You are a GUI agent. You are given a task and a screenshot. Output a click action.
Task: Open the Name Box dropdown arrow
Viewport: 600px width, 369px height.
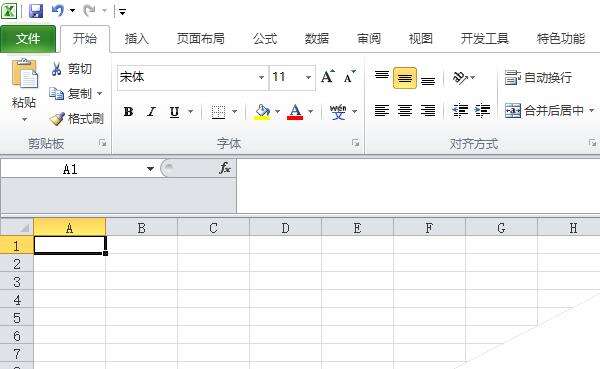pos(150,169)
